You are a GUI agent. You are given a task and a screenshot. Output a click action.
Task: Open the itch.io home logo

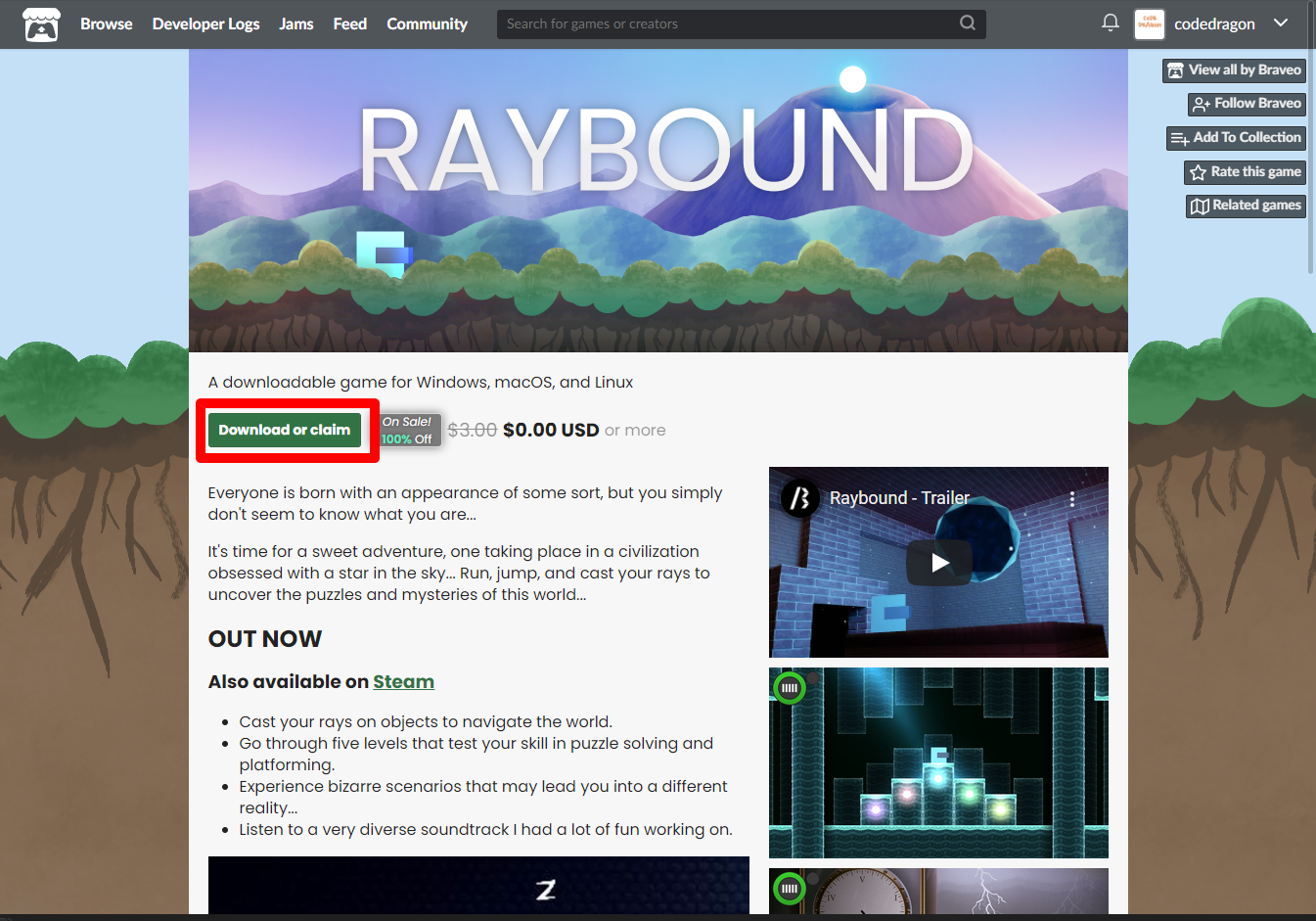(41, 24)
